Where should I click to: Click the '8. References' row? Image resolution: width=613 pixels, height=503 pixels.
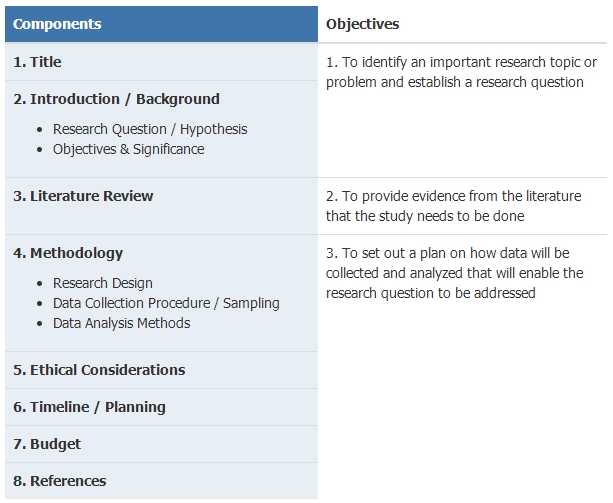(x=161, y=481)
